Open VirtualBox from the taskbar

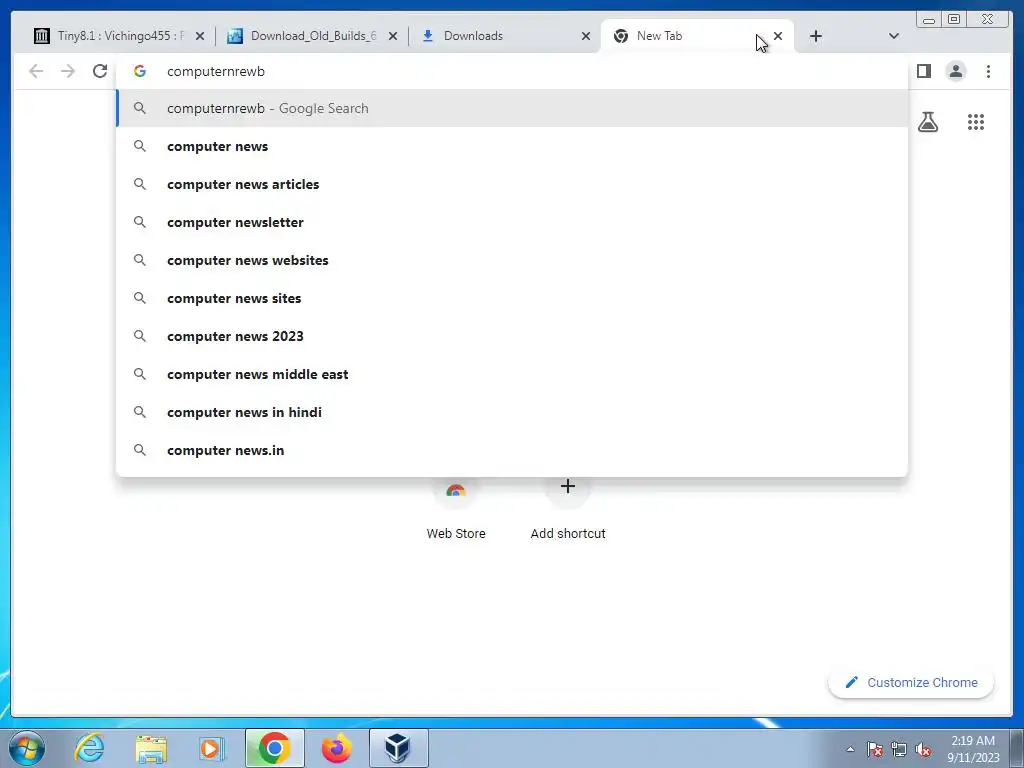click(398, 748)
